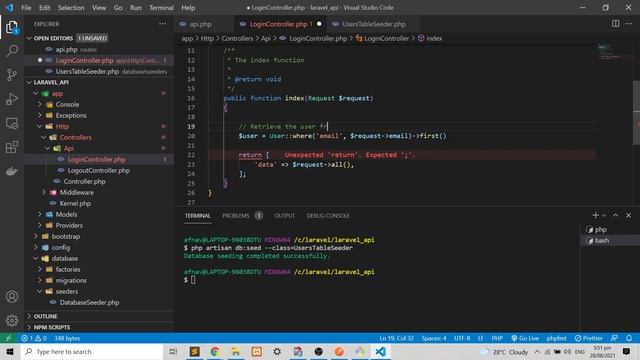Screen dimensions: 640x360
Task: Click the errors and warnings status indicator
Action: tap(34, 338)
